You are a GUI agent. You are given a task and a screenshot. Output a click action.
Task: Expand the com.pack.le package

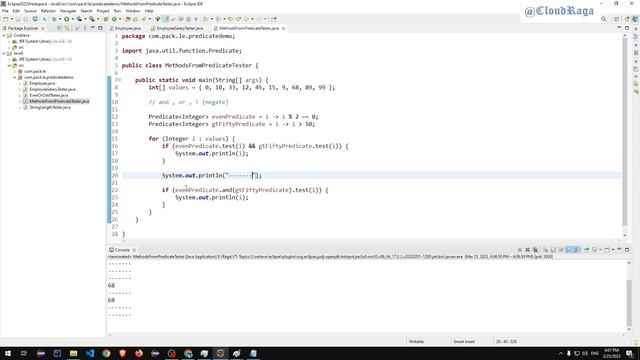[14, 71]
